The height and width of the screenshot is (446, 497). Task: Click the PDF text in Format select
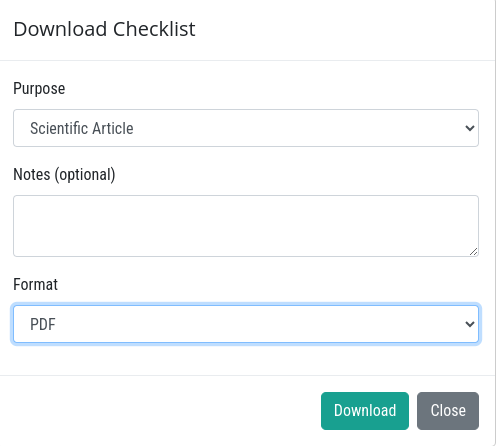(x=43, y=324)
